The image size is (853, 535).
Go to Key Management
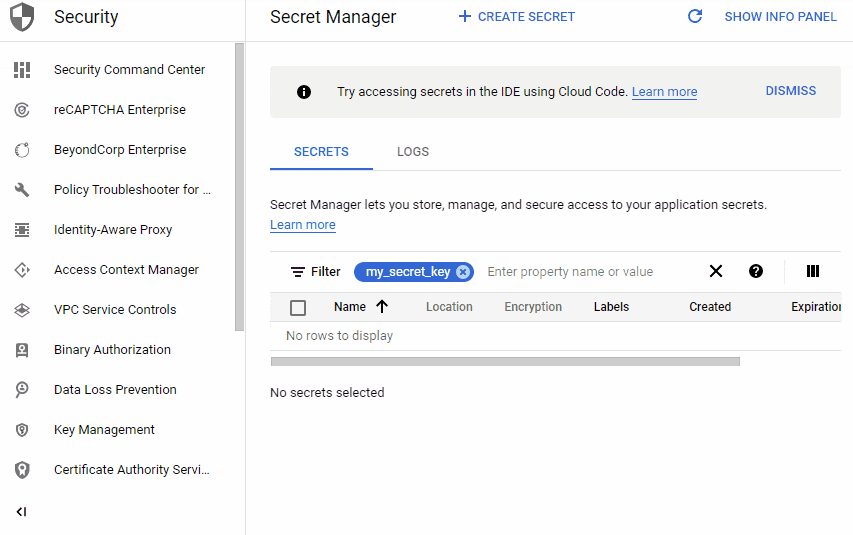pyautogui.click(x=104, y=430)
